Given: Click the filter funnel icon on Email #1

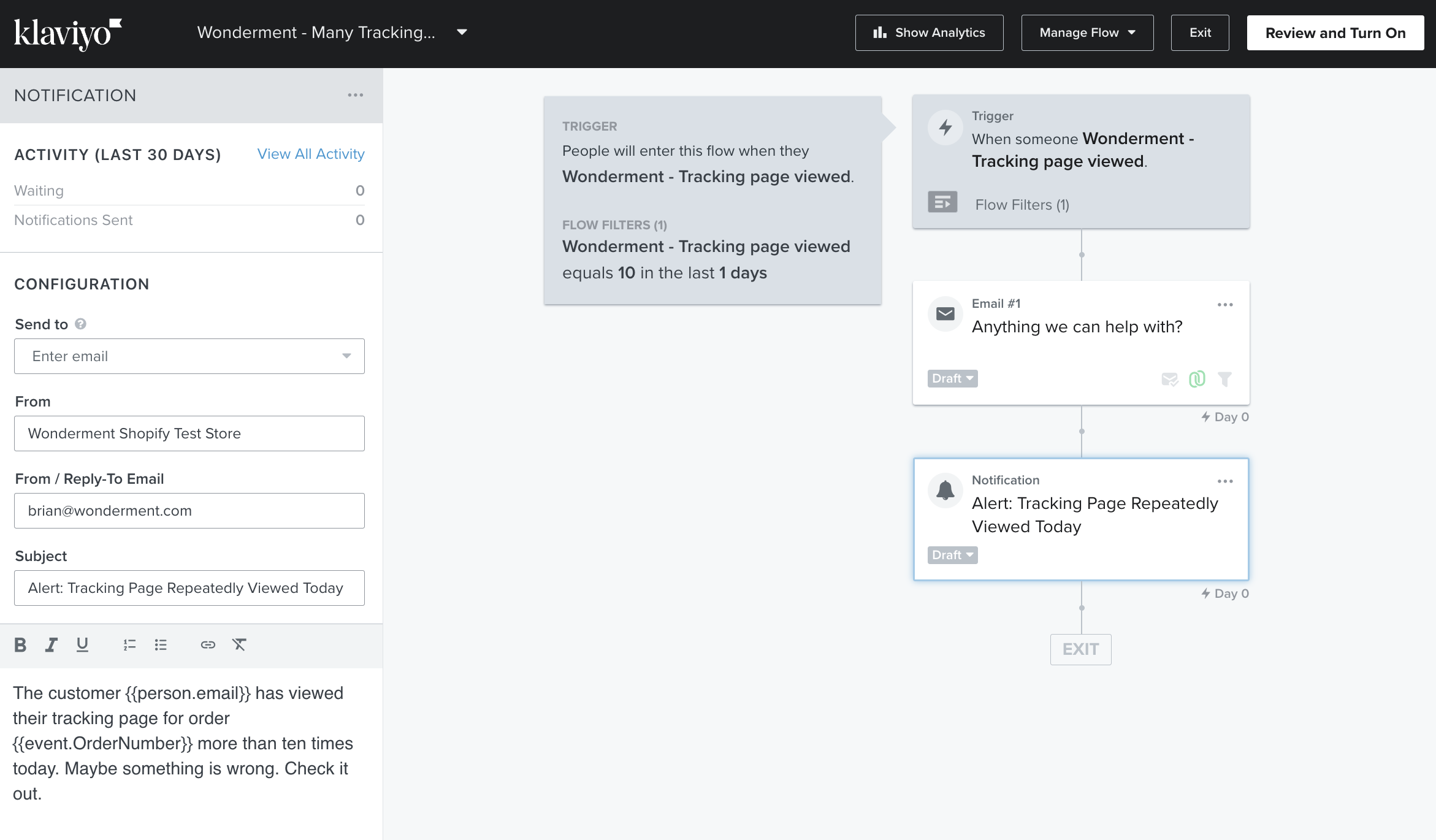Looking at the screenshot, I should click(1224, 380).
